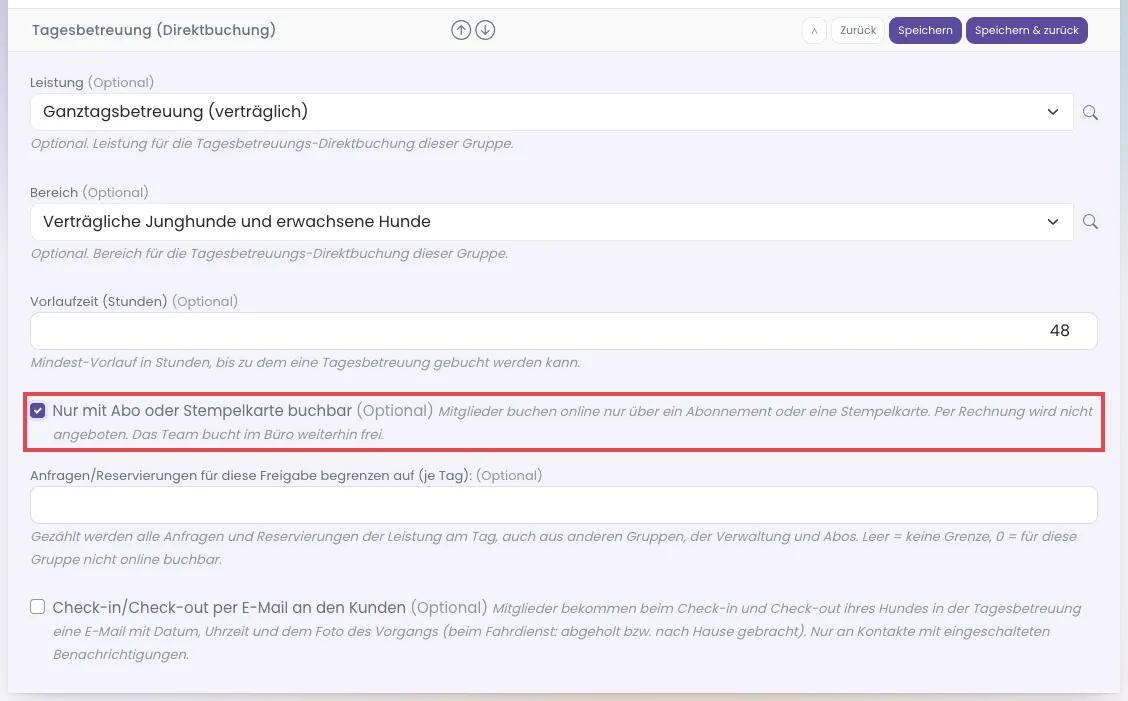The image size is (1128, 701).
Task: Click the Zurück button
Action: (858, 30)
